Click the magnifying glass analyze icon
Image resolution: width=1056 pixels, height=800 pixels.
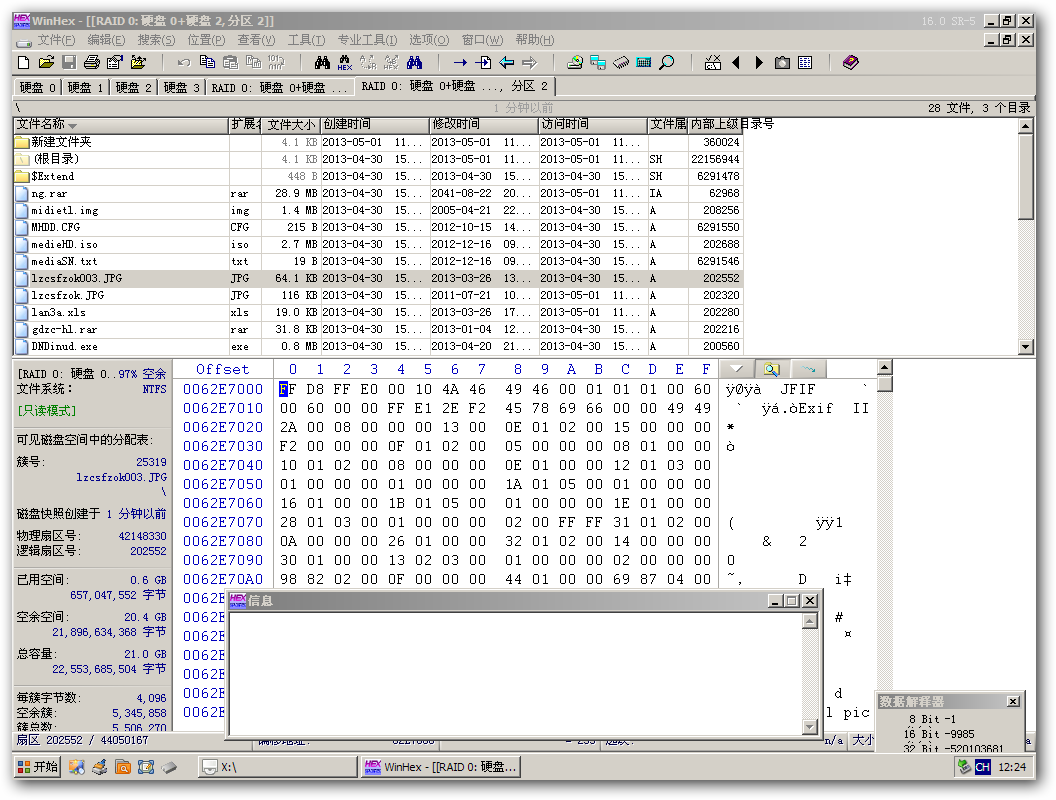[x=667, y=63]
